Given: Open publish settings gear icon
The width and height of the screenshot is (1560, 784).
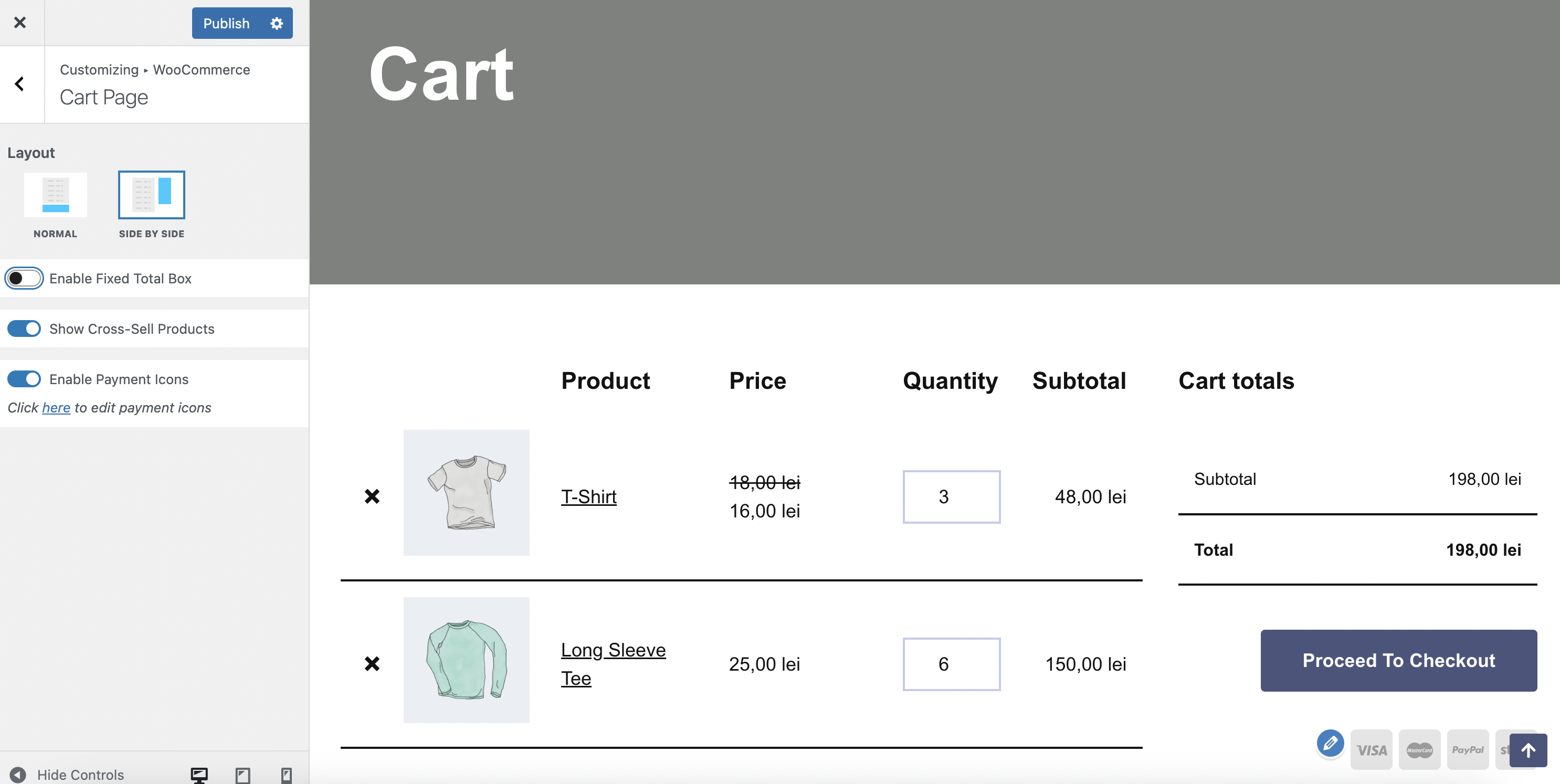Looking at the screenshot, I should click(x=277, y=24).
